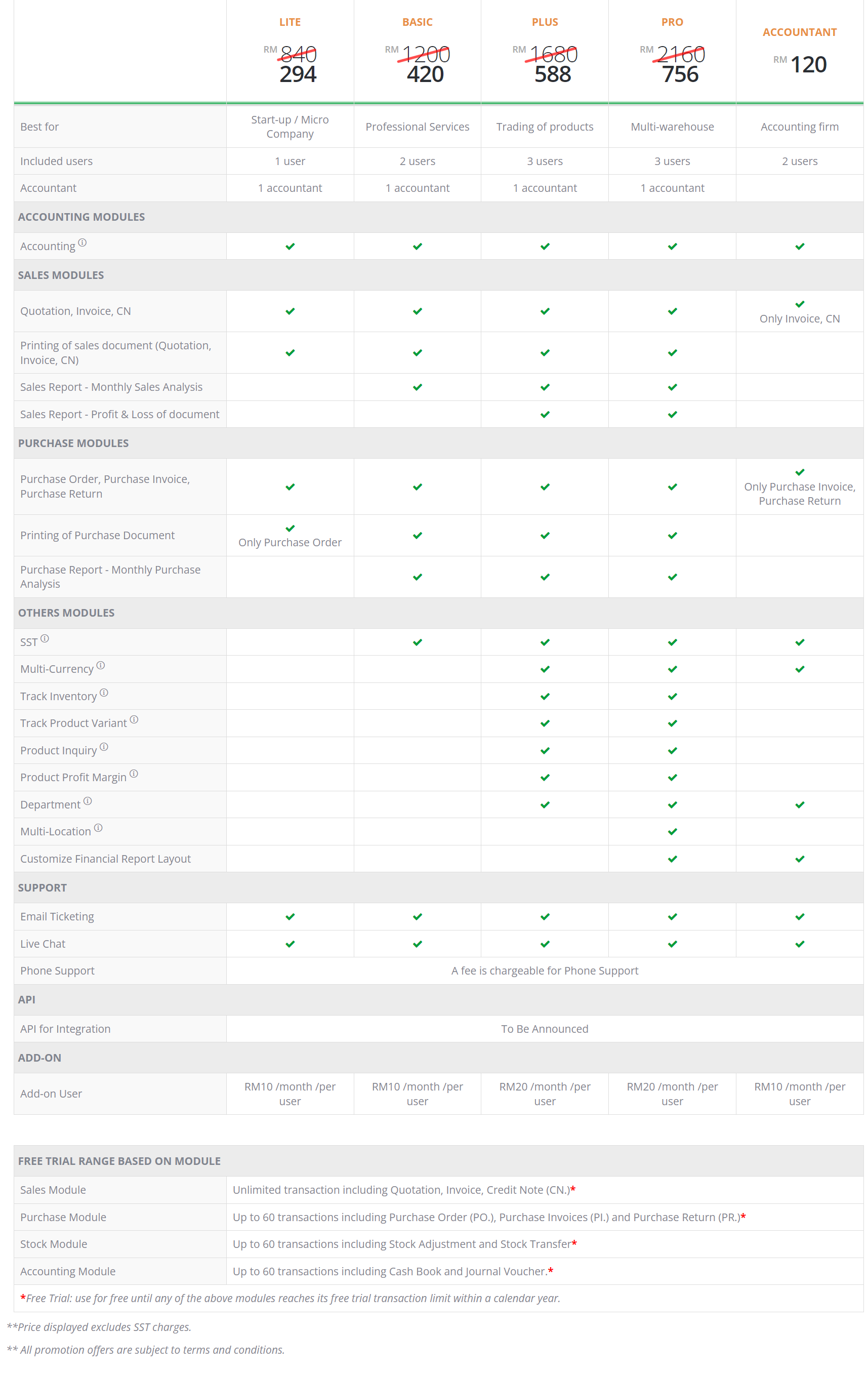The width and height of the screenshot is (868, 1374).
Task: Click the info icon next to Multi-Location
Action: [98, 828]
